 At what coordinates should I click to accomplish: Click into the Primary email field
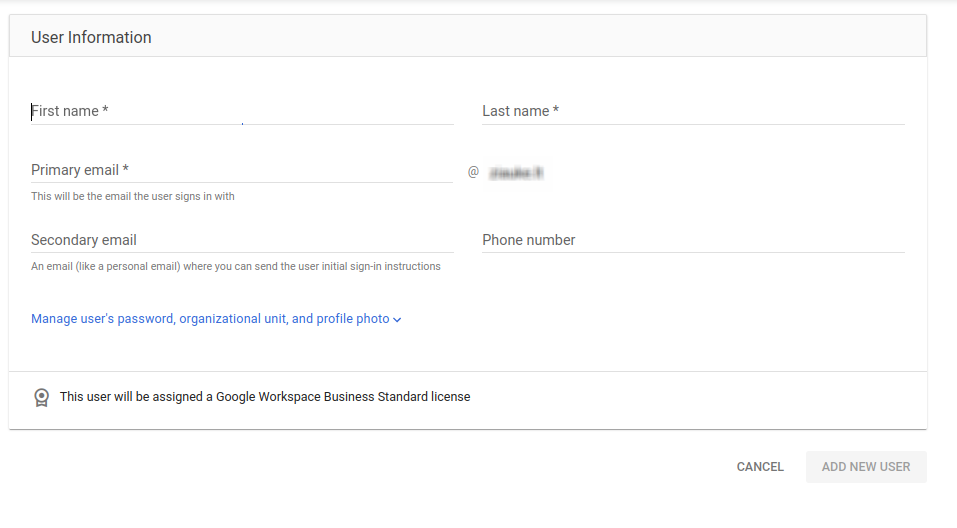[242, 170]
